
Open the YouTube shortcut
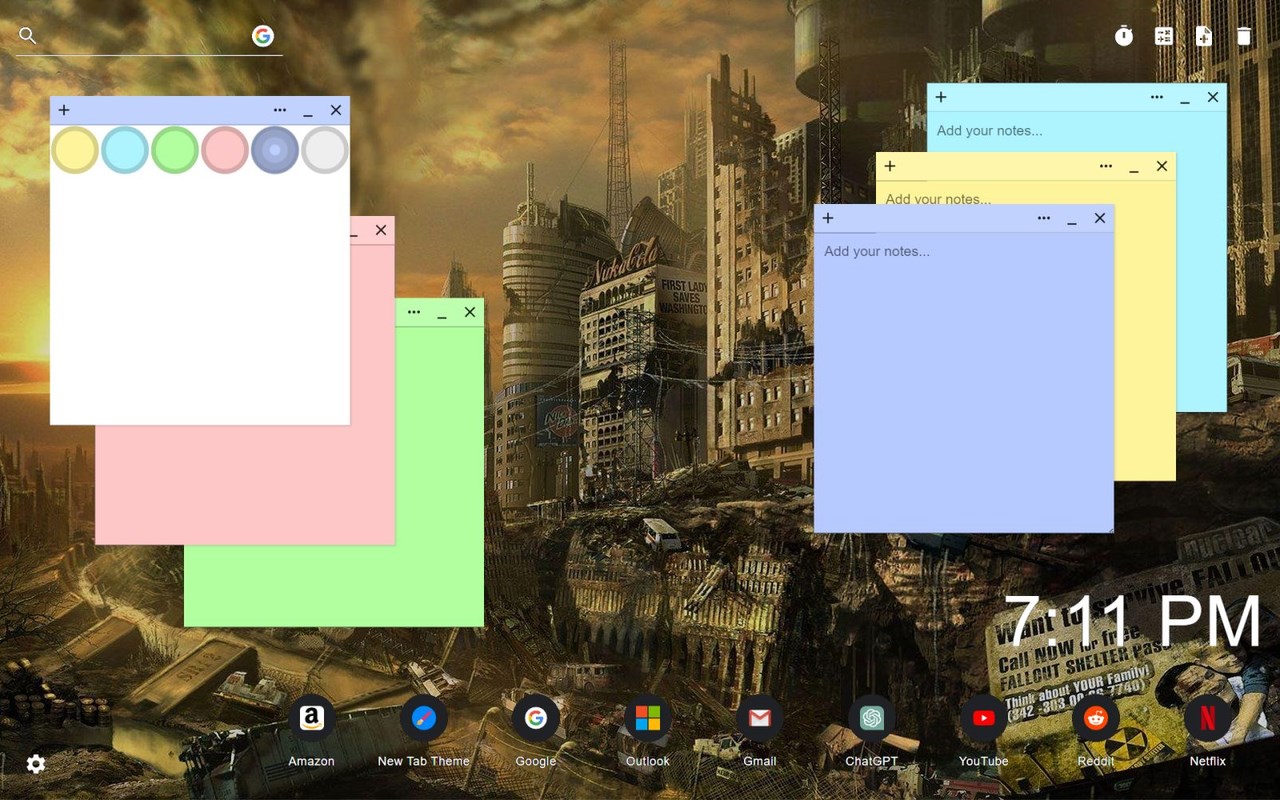click(983, 718)
